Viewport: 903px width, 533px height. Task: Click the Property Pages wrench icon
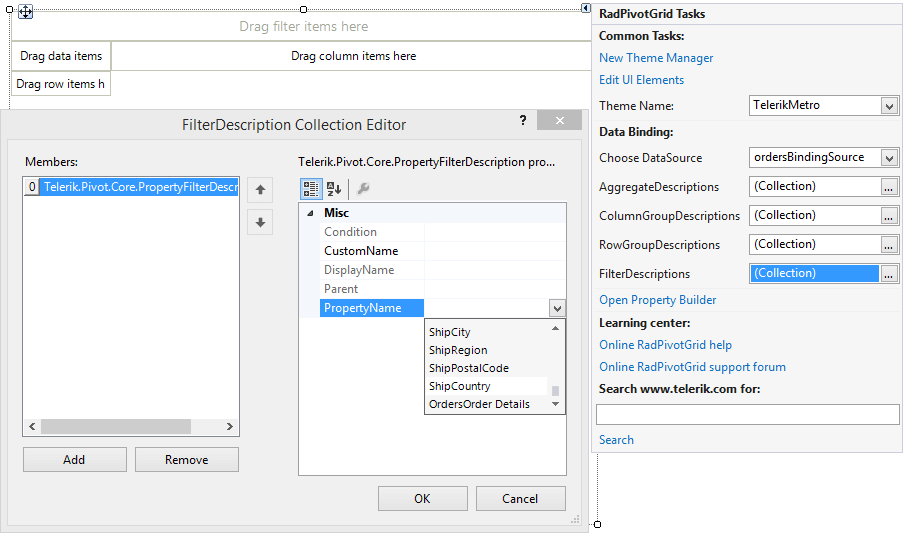[363, 188]
